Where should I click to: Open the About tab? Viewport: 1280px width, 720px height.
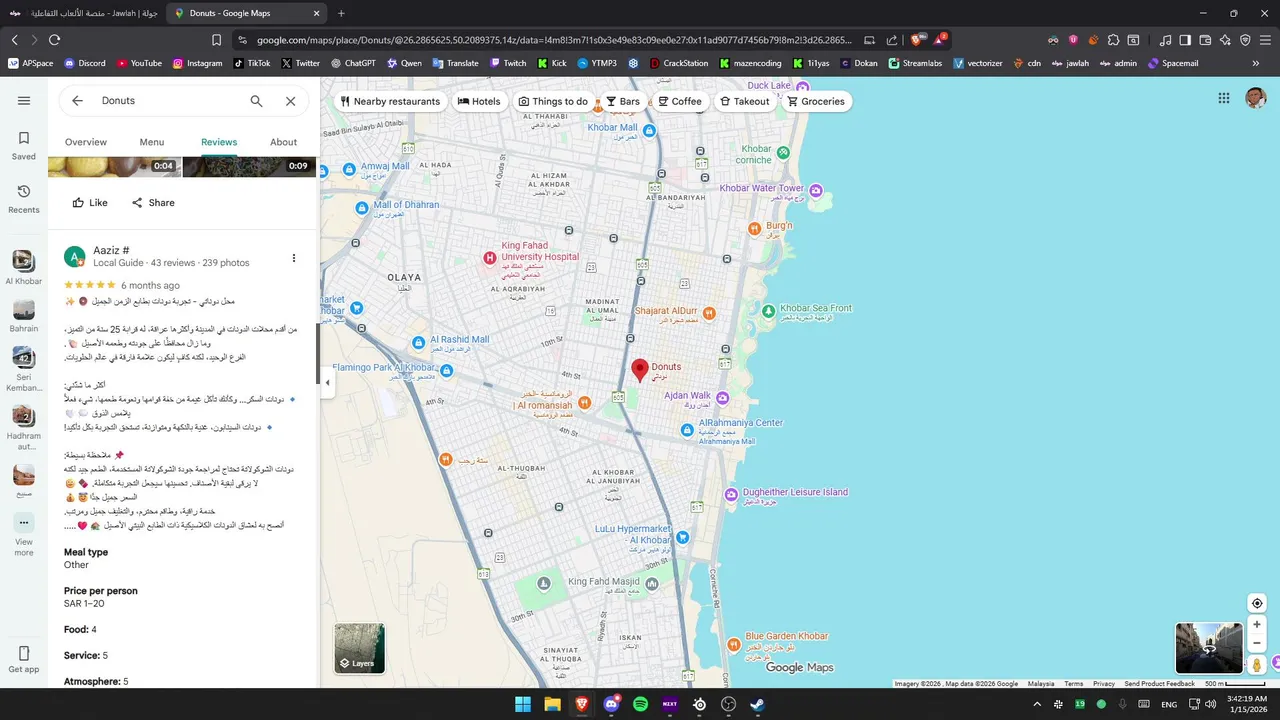point(284,142)
